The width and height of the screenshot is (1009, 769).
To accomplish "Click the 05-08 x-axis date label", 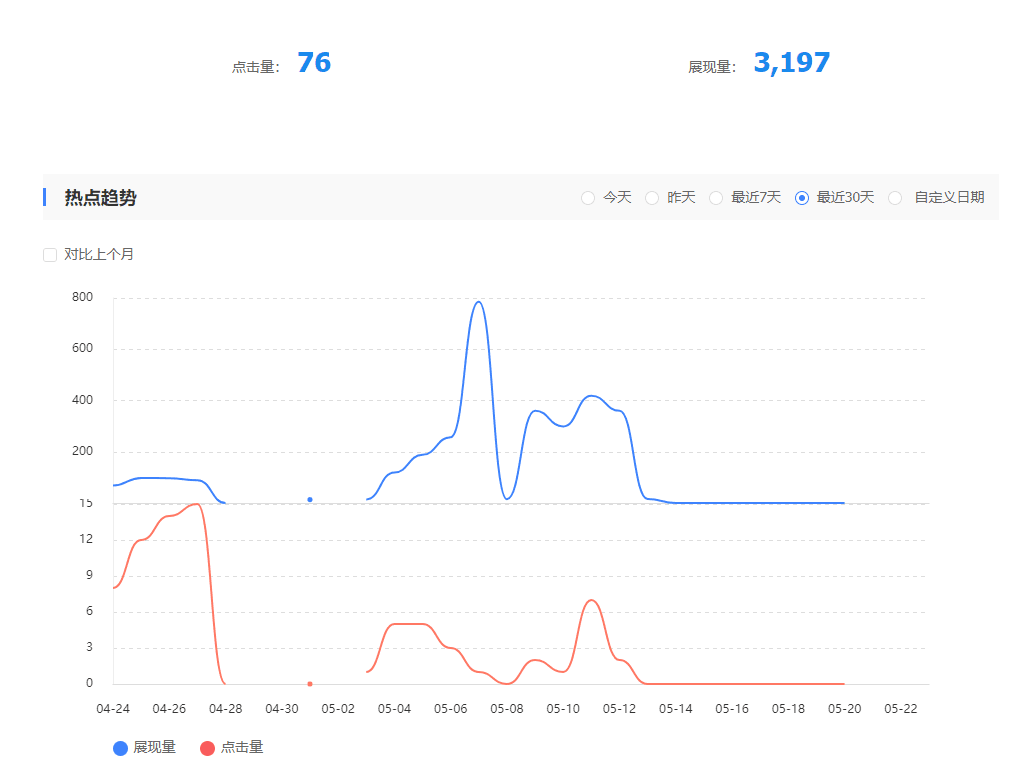I will point(506,709).
